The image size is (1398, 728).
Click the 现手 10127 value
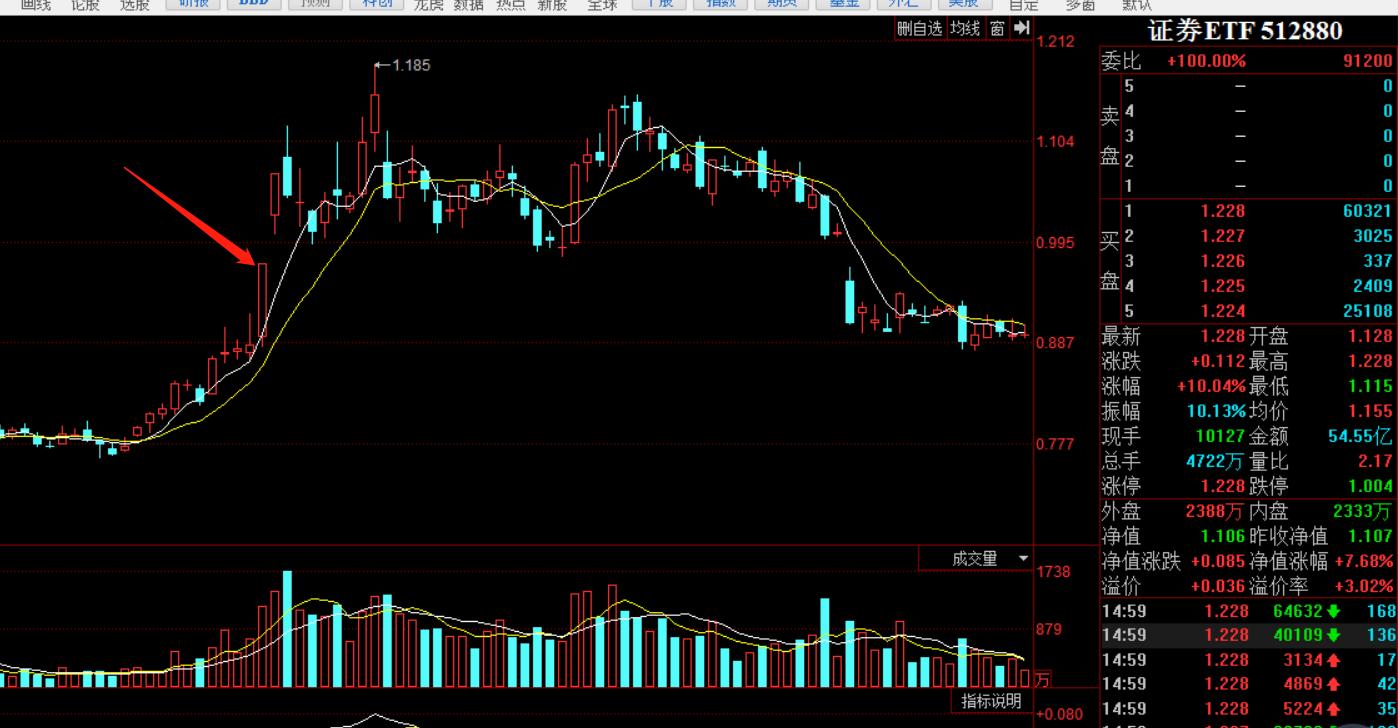pyautogui.click(x=1221, y=436)
